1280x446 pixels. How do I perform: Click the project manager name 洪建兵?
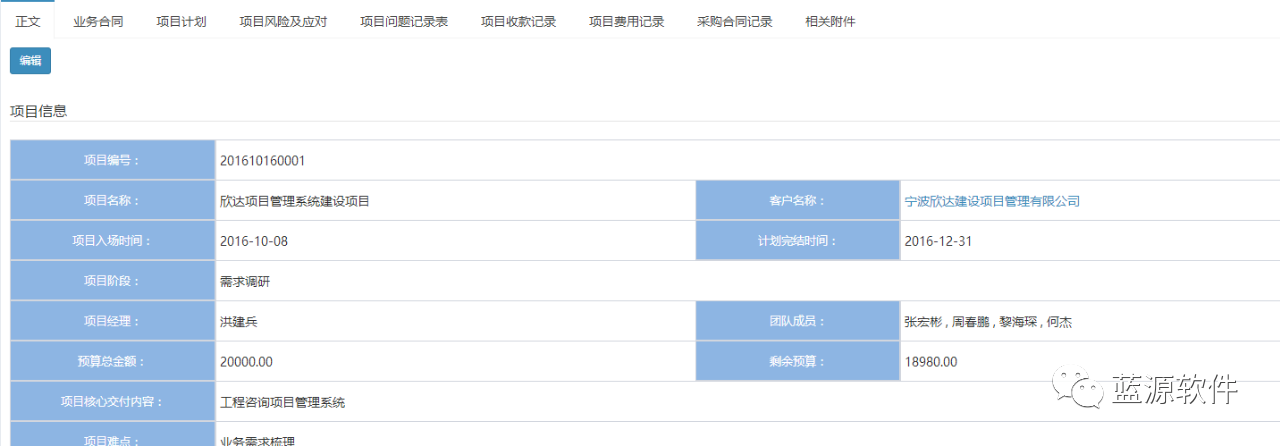pos(238,322)
